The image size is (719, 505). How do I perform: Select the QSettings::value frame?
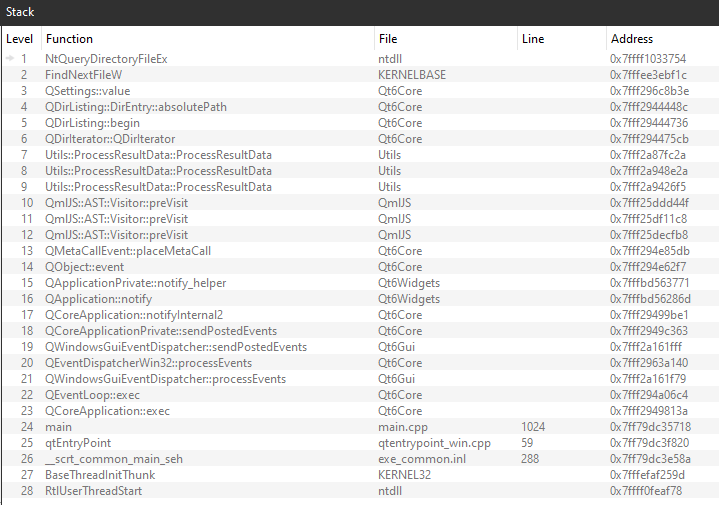point(88,91)
